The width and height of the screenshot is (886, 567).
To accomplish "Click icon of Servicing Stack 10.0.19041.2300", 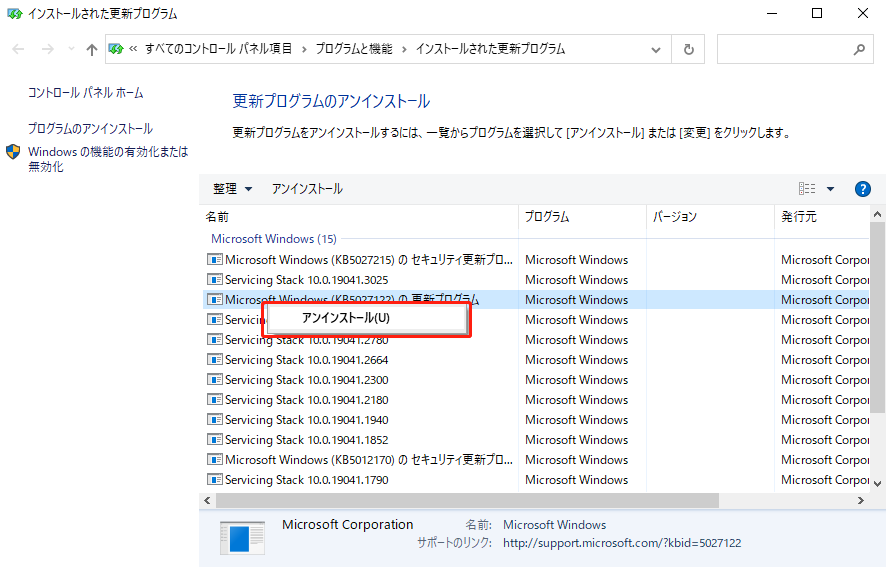I will [215, 380].
